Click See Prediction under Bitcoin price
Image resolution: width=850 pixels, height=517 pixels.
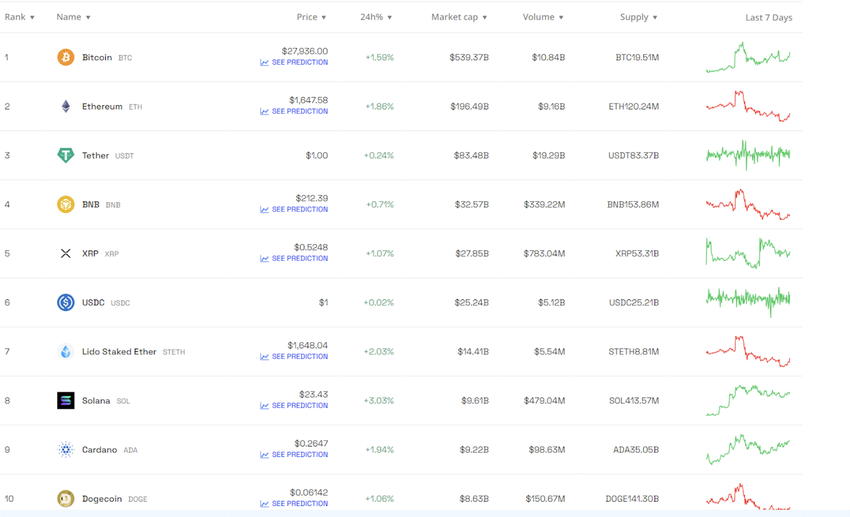[x=294, y=62]
